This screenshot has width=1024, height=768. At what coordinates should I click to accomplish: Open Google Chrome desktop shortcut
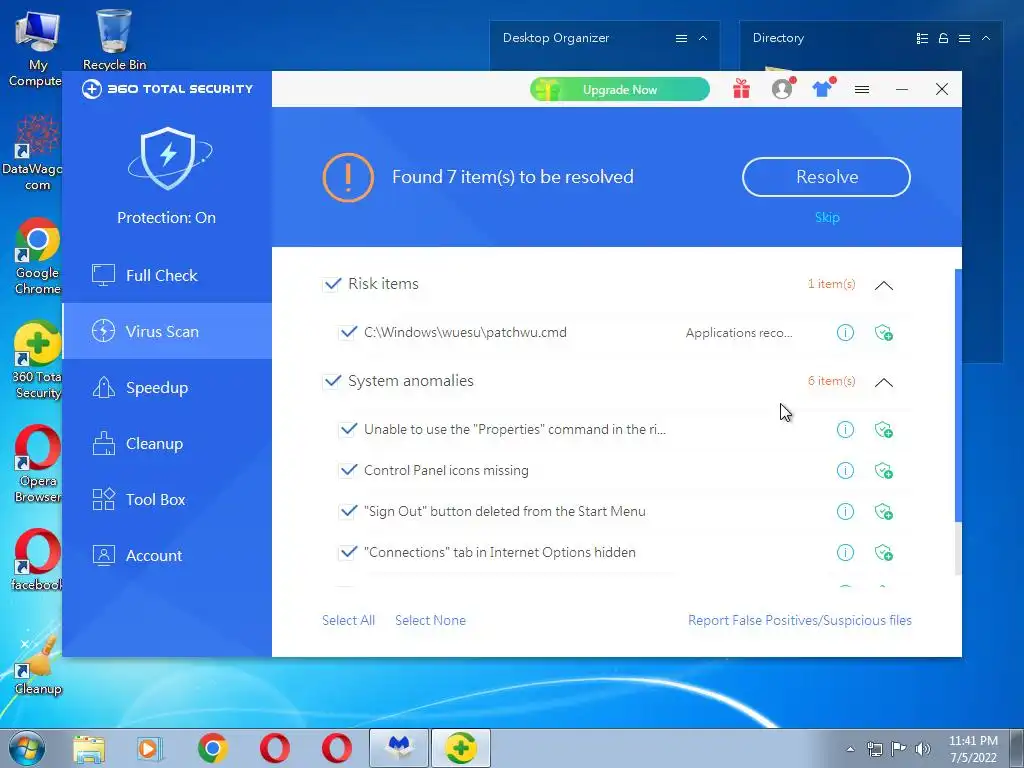pyautogui.click(x=37, y=256)
